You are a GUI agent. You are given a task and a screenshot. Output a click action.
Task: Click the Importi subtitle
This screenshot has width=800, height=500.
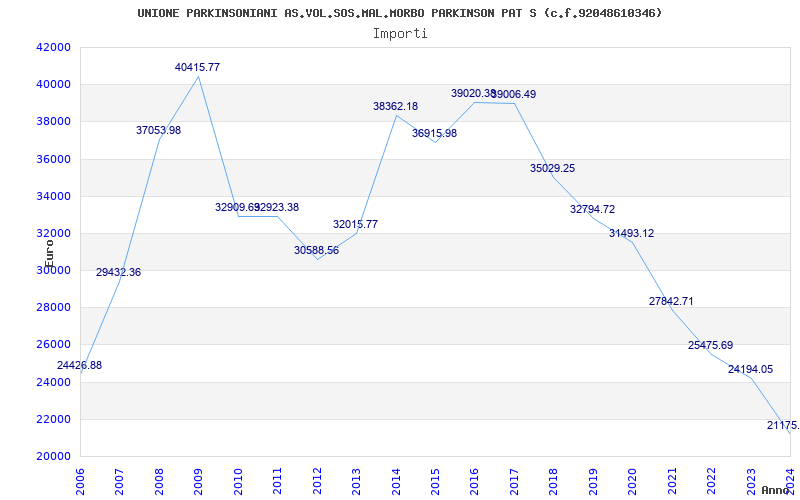pos(400,34)
